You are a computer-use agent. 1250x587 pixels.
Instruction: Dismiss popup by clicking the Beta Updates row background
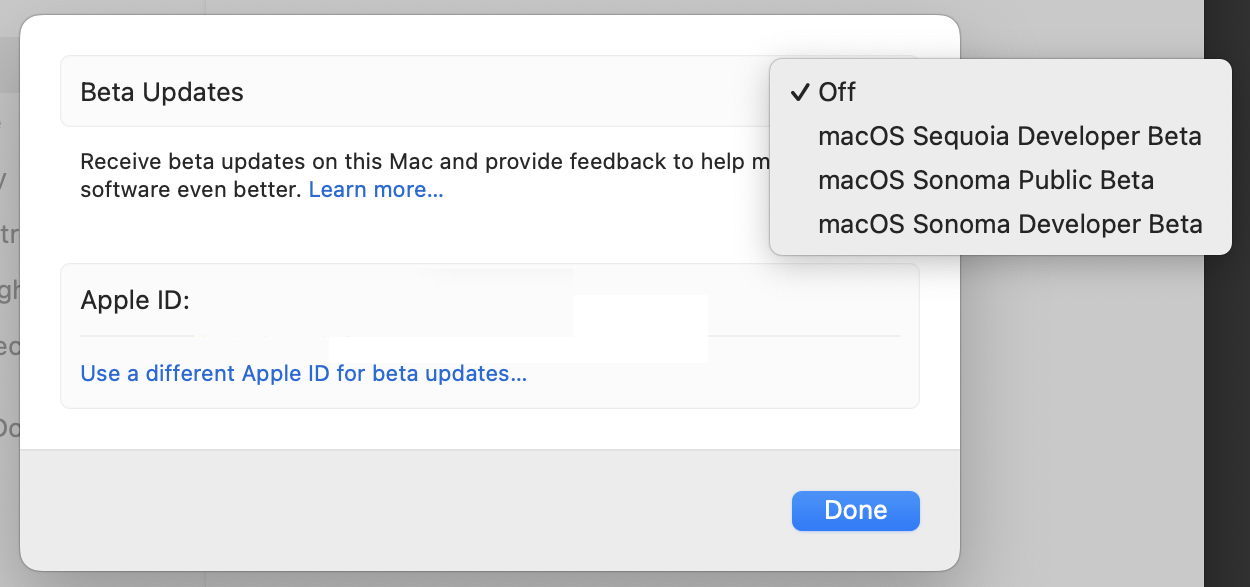coord(500,92)
